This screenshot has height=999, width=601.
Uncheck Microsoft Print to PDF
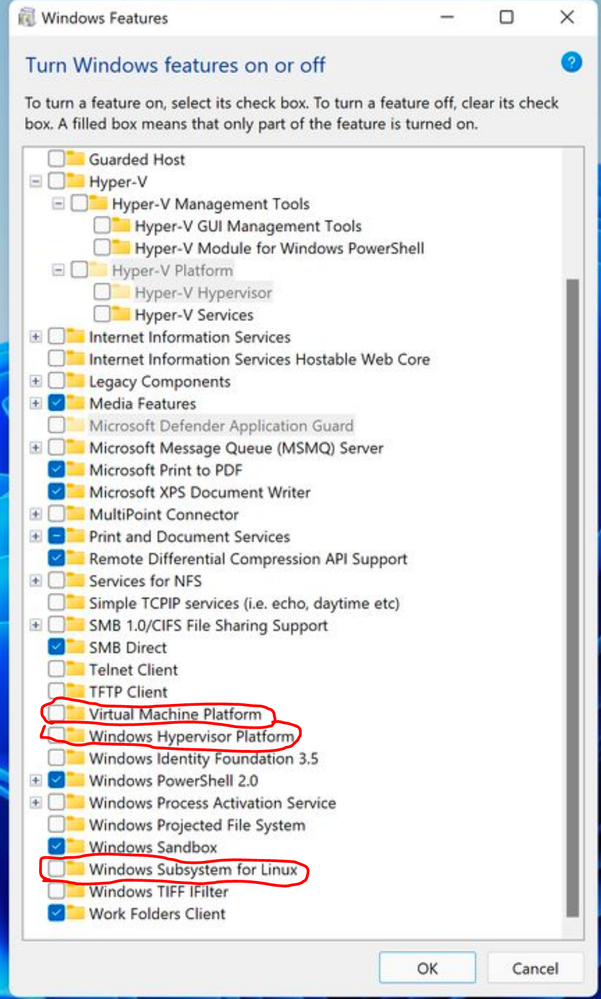click(x=57, y=470)
